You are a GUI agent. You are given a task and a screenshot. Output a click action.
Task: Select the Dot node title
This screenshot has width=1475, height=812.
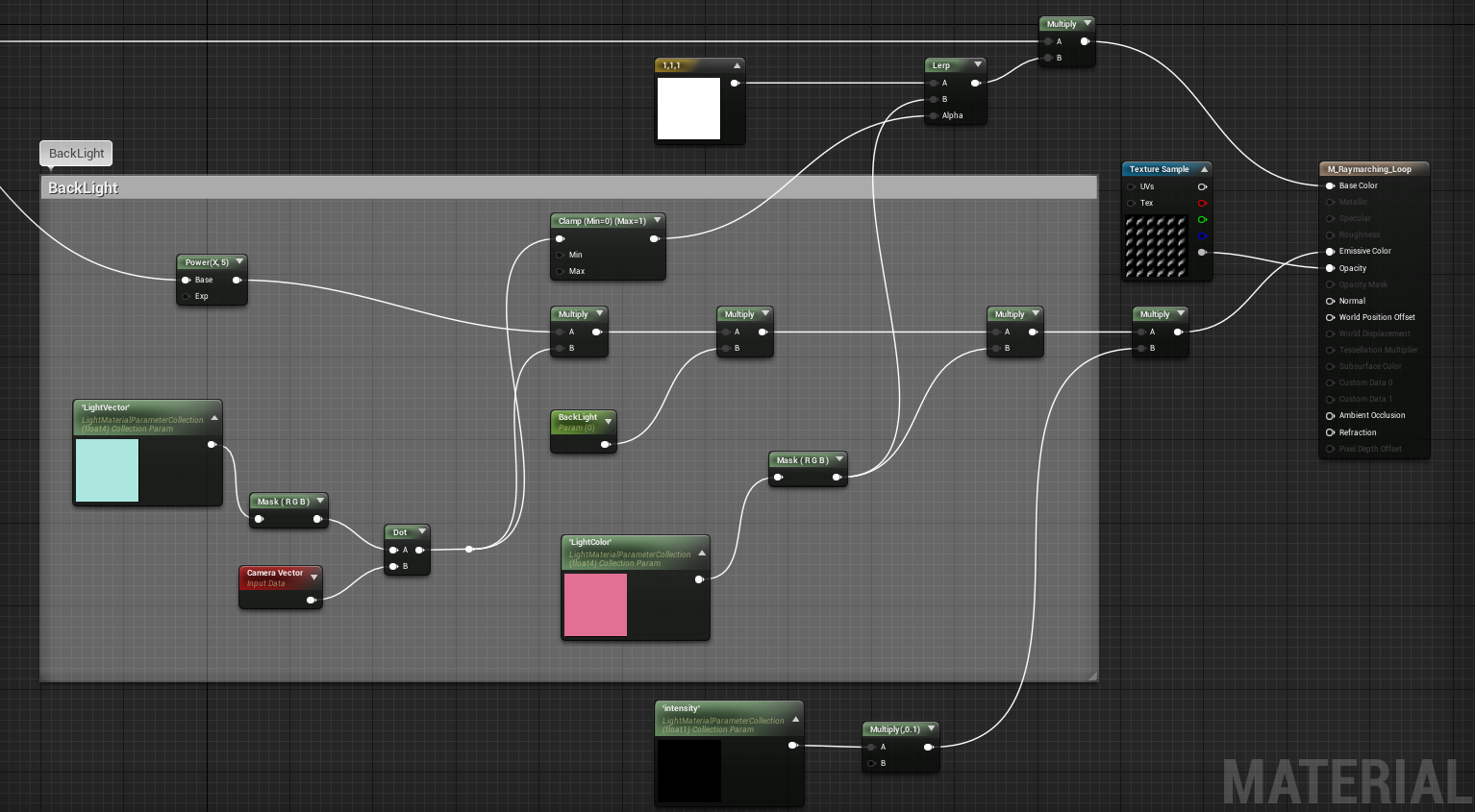400,532
